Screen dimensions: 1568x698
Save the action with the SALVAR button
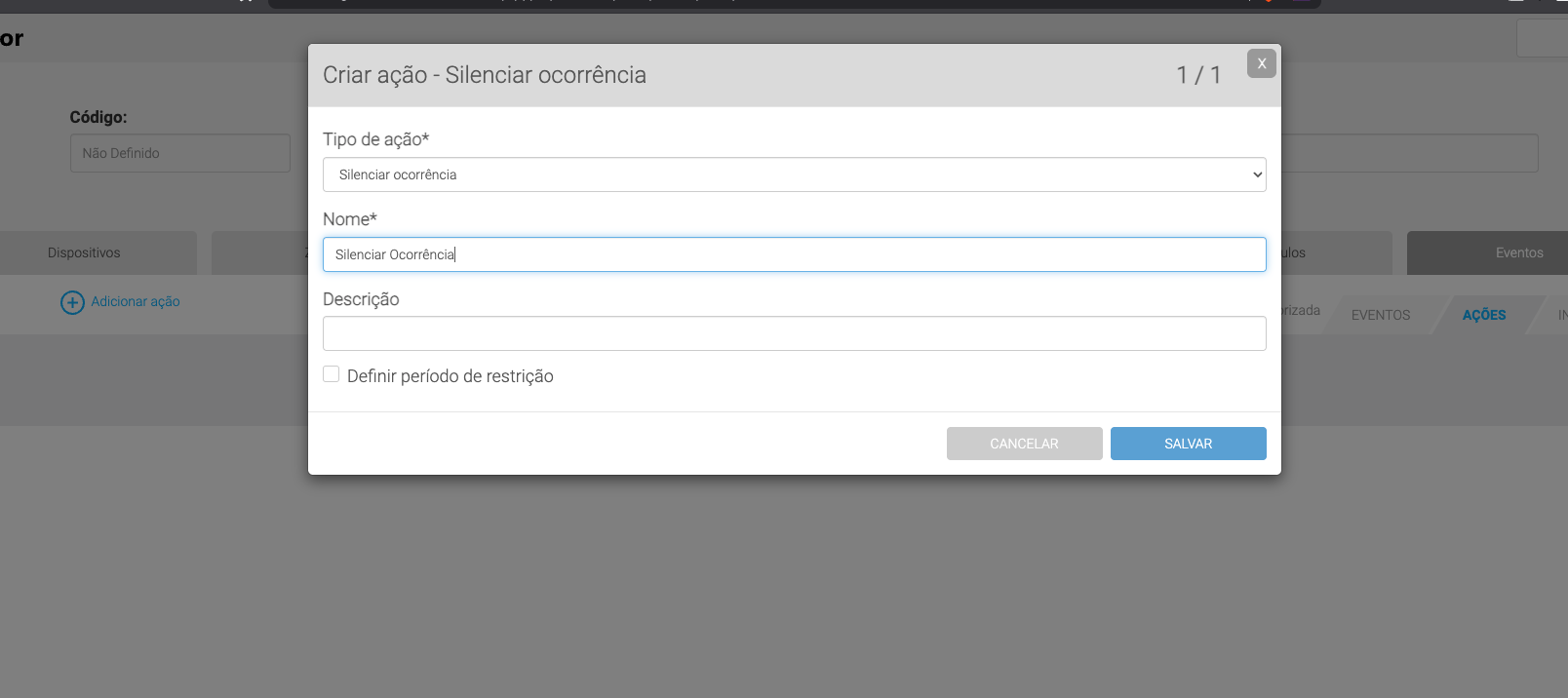click(x=1188, y=444)
